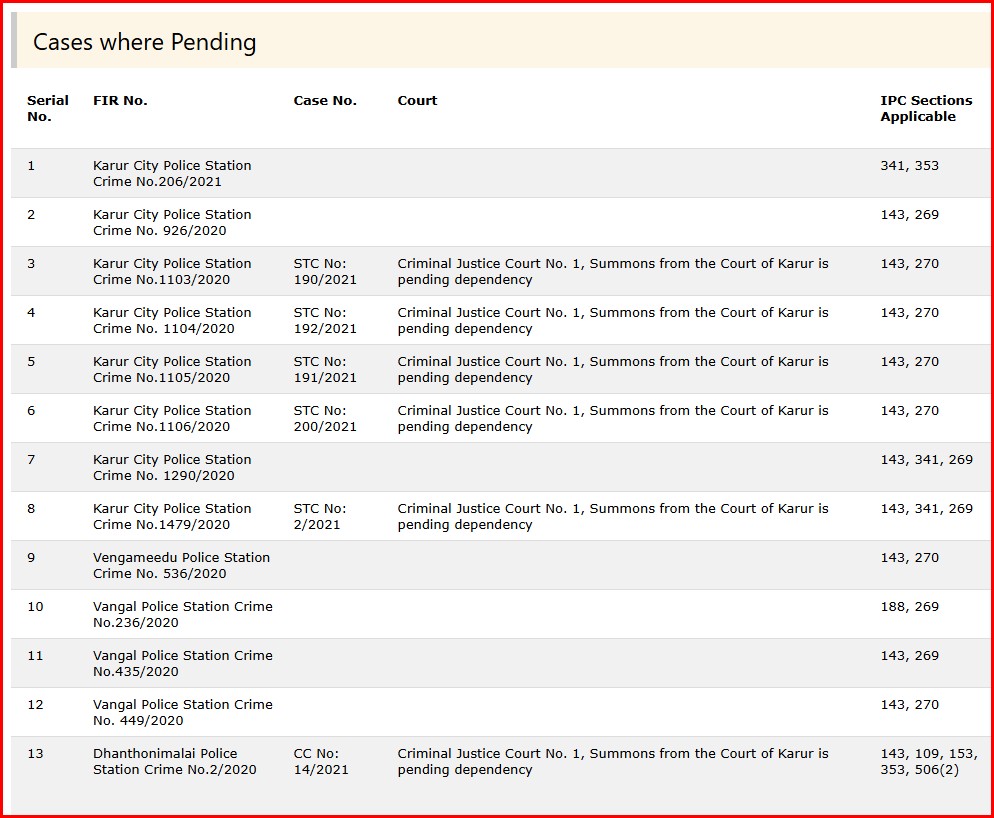Click serial number 5
The width and height of the screenshot is (994, 818).
[31, 361]
